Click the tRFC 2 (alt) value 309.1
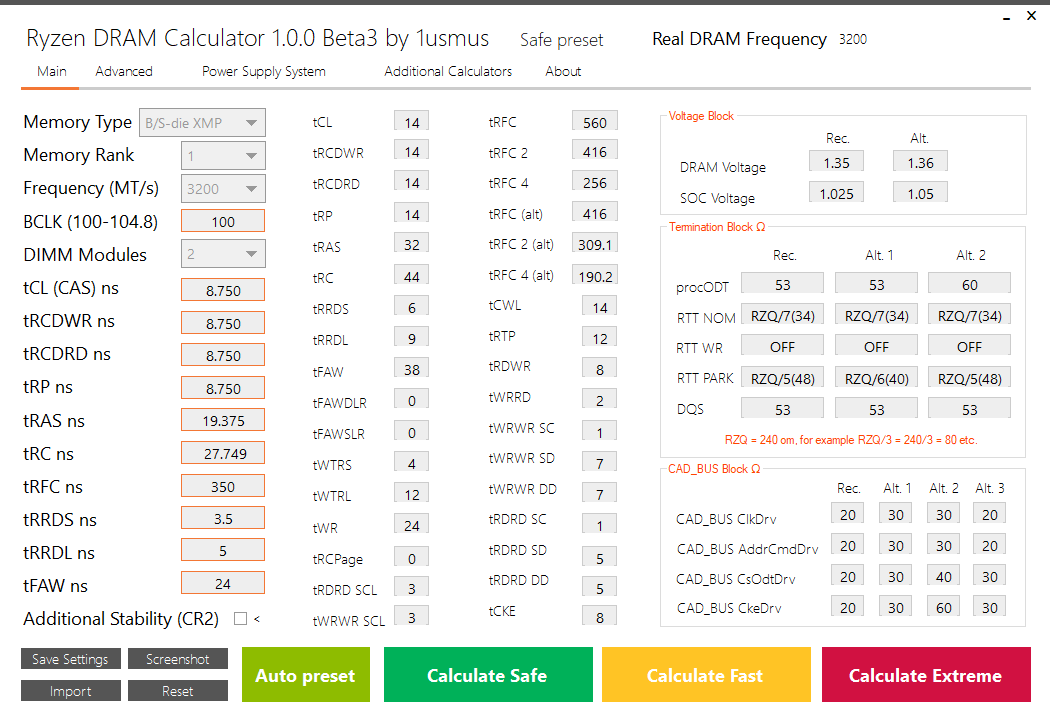This screenshot has height=726, width=1050. tap(595, 244)
